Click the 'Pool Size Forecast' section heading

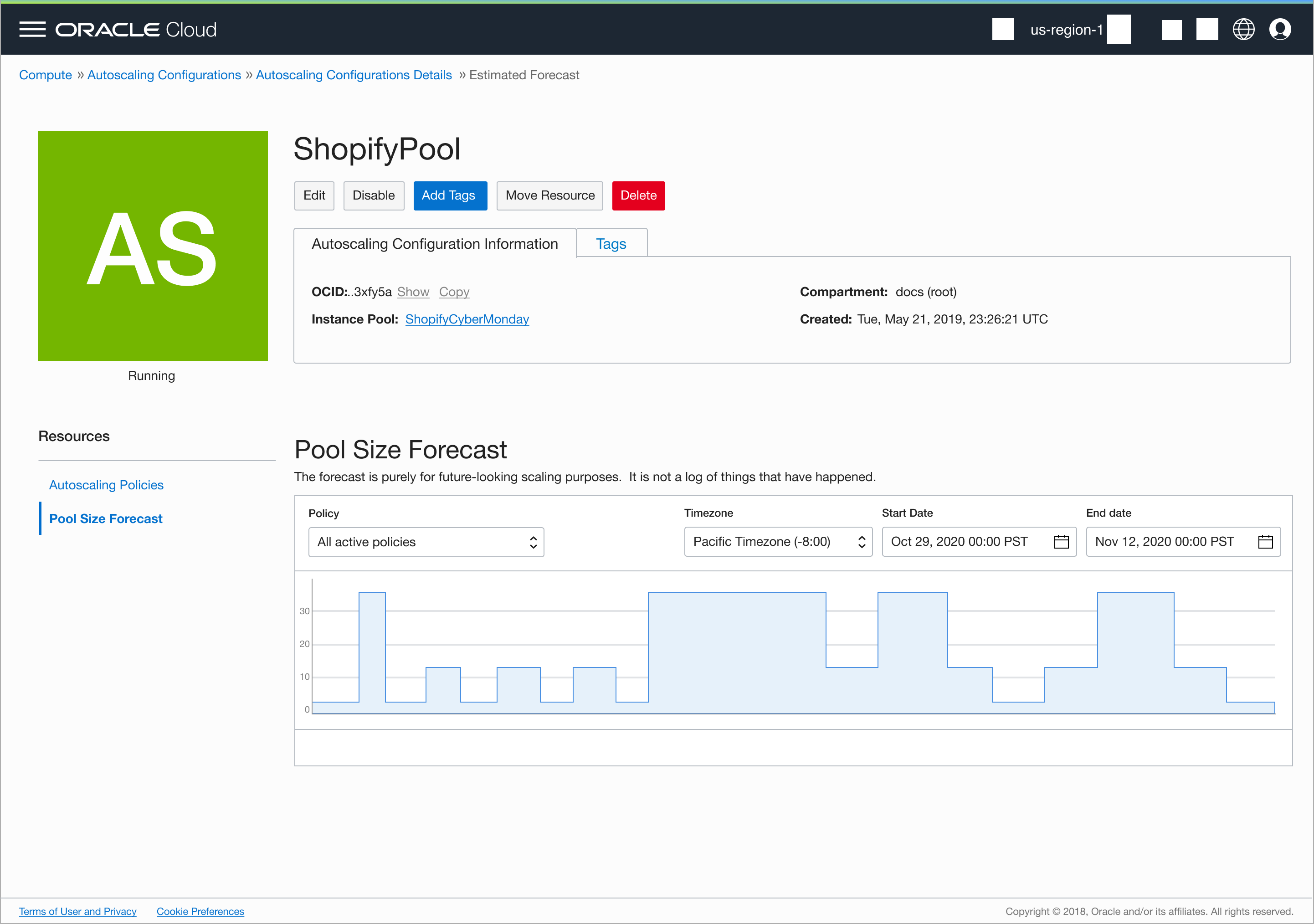click(x=400, y=450)
